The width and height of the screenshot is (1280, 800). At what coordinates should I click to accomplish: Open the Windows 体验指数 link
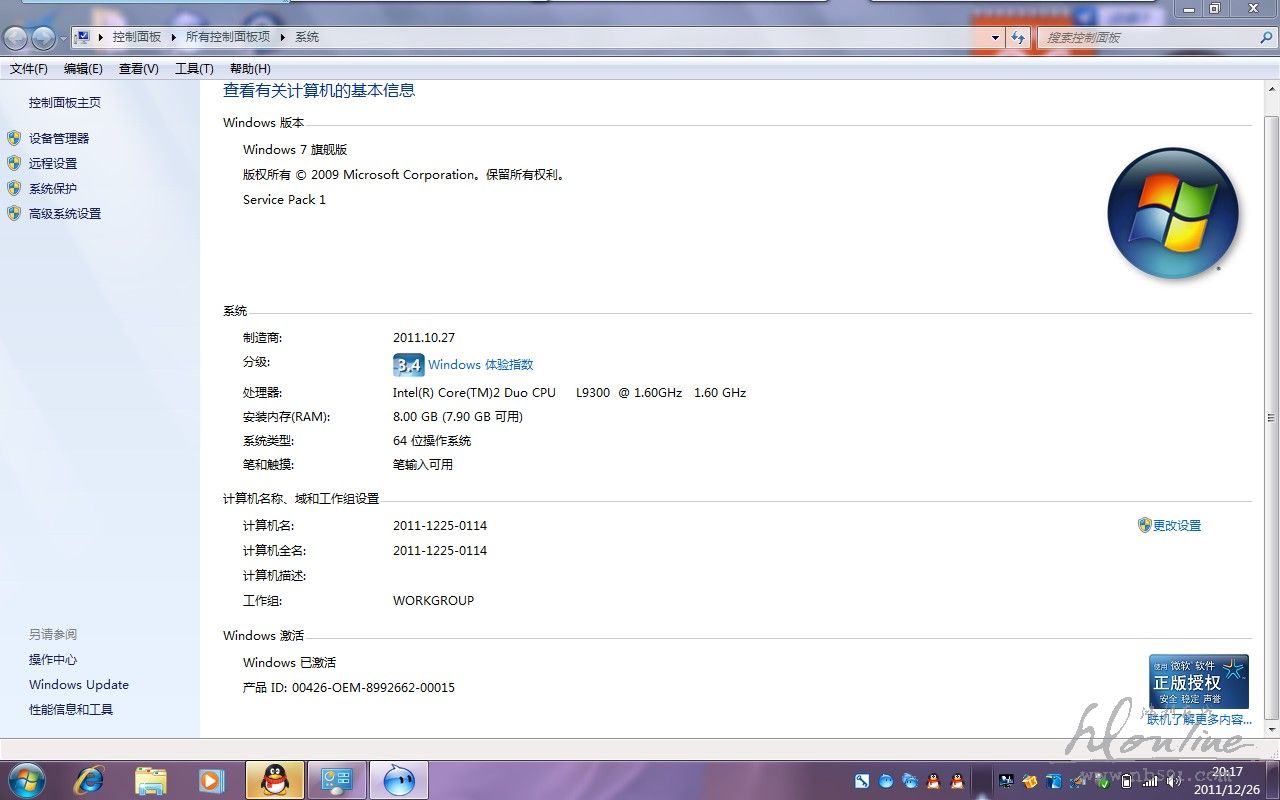click(480, 365)
